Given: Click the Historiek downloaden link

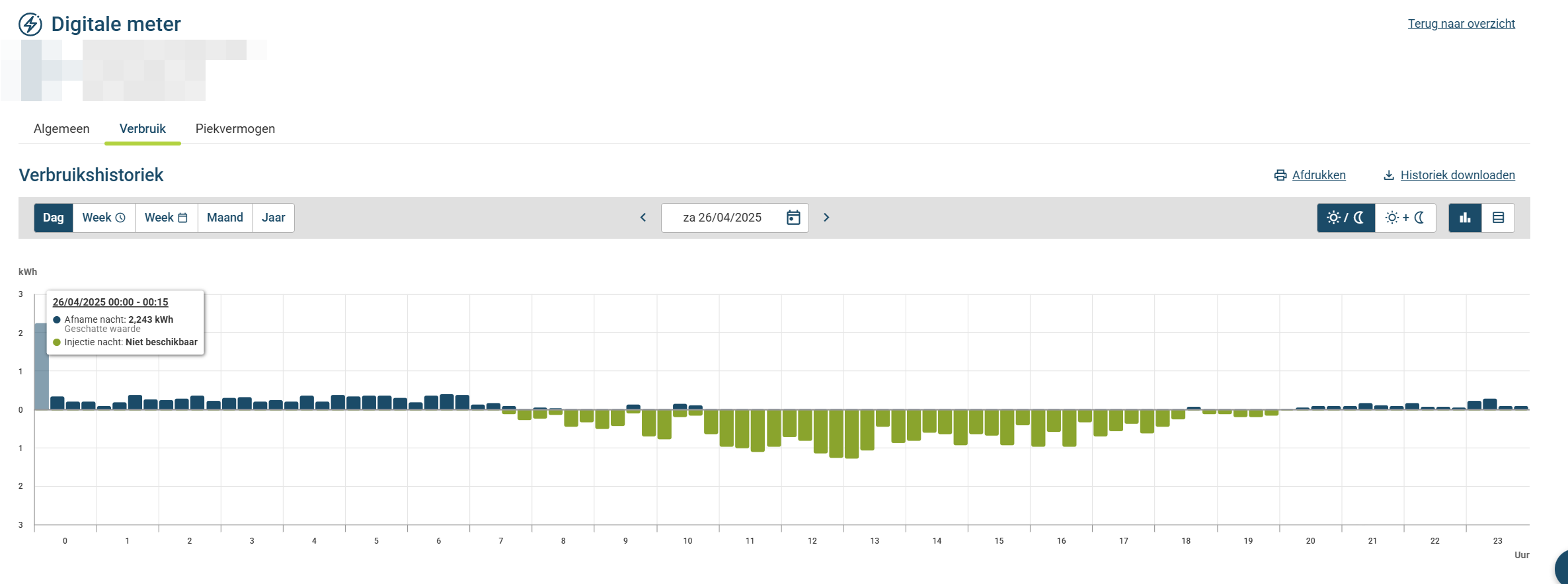Looking at the screenshot, I should click(1458, 175).
